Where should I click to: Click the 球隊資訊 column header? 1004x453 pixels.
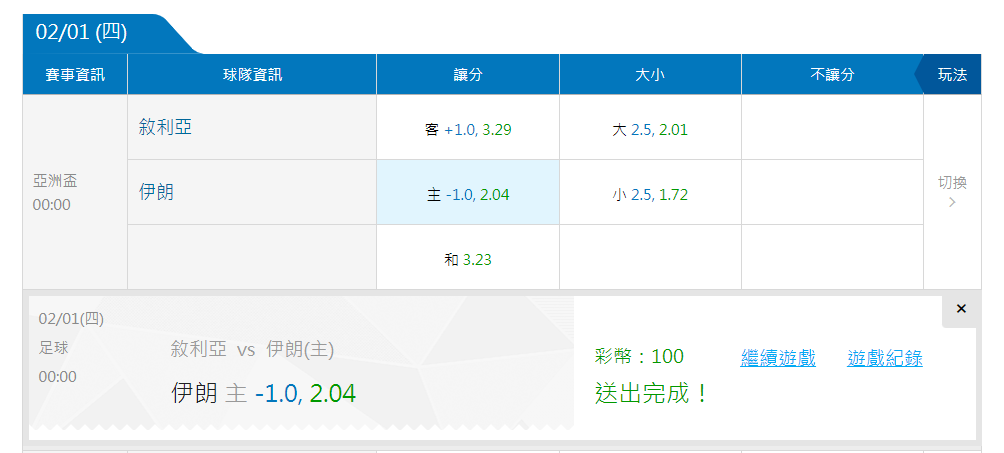(252, 74)
